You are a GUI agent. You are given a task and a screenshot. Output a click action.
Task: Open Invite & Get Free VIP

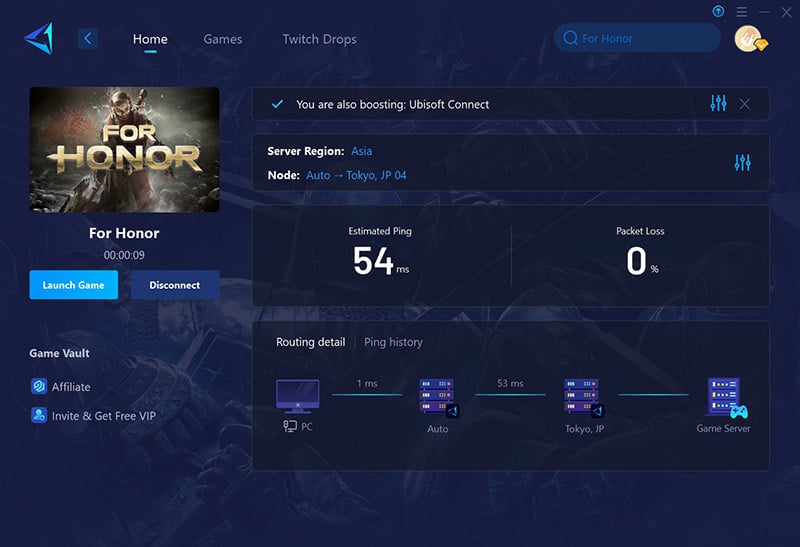[x=104, y=416]
